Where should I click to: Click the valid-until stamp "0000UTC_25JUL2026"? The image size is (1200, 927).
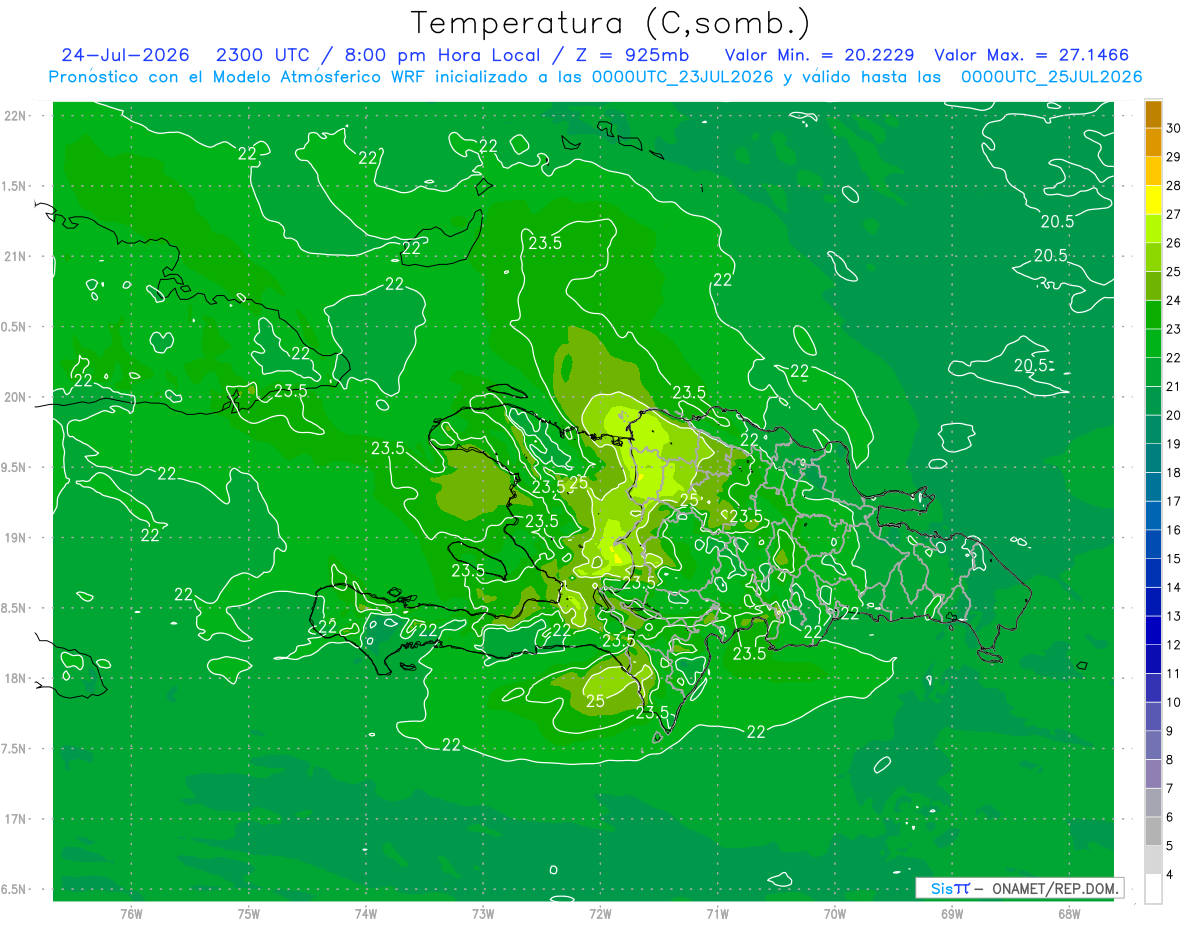click(x=1051, y=77)
